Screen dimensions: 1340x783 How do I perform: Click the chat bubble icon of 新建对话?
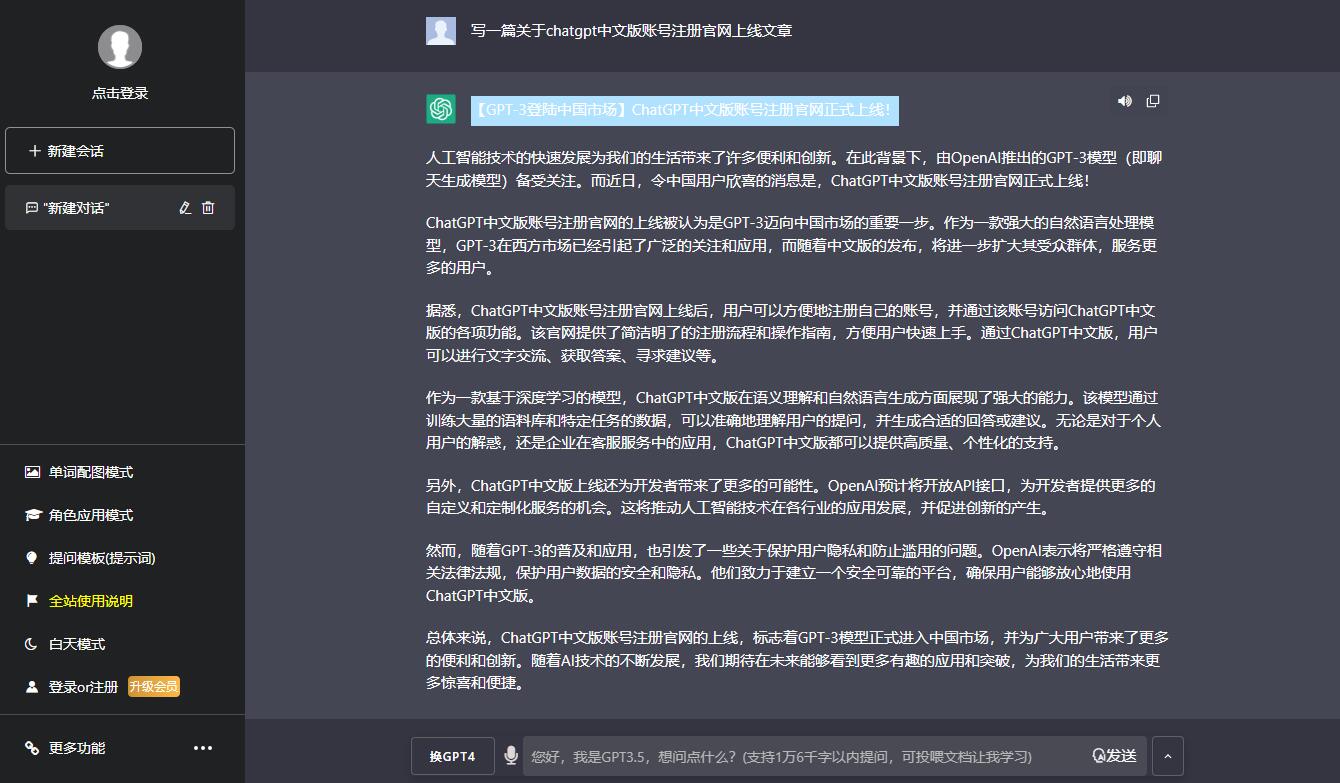(x=31, y=208)
